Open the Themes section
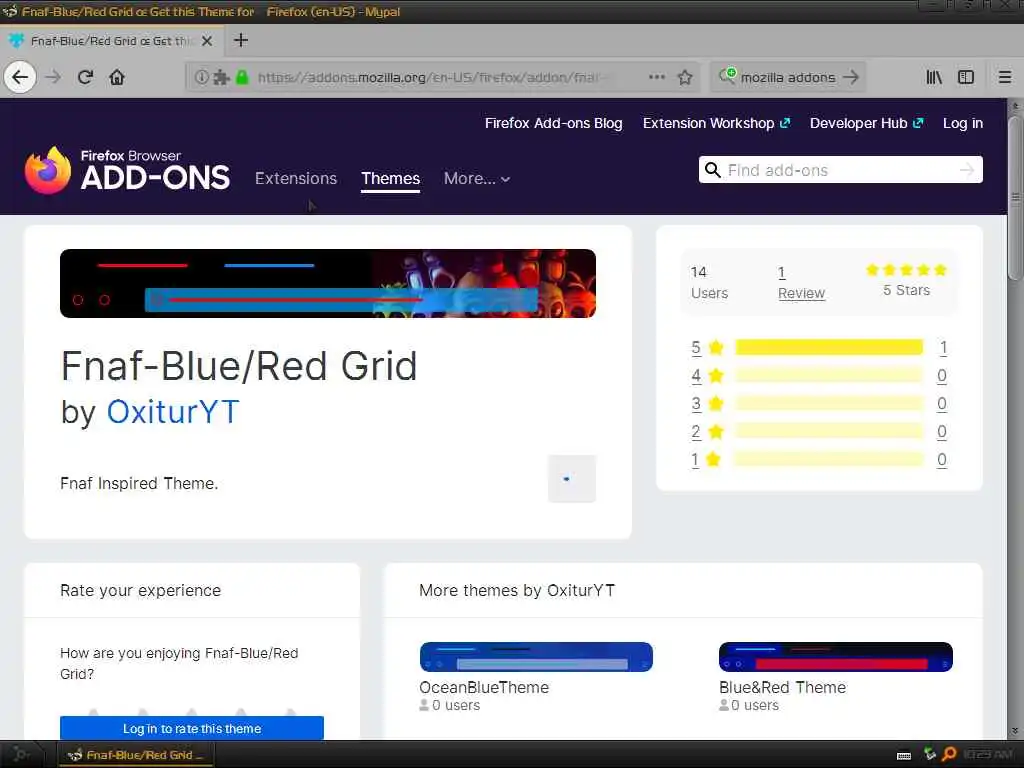 click(391, 178)
